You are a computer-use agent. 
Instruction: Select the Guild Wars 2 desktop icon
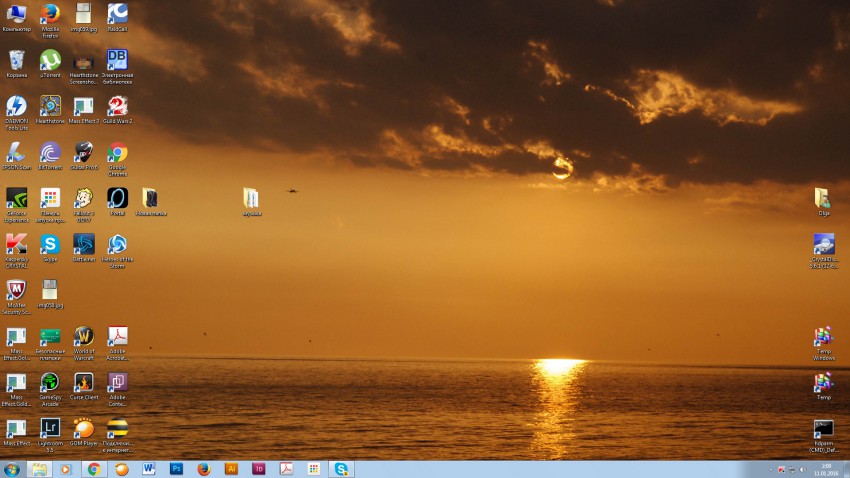(x=117, y=105)
